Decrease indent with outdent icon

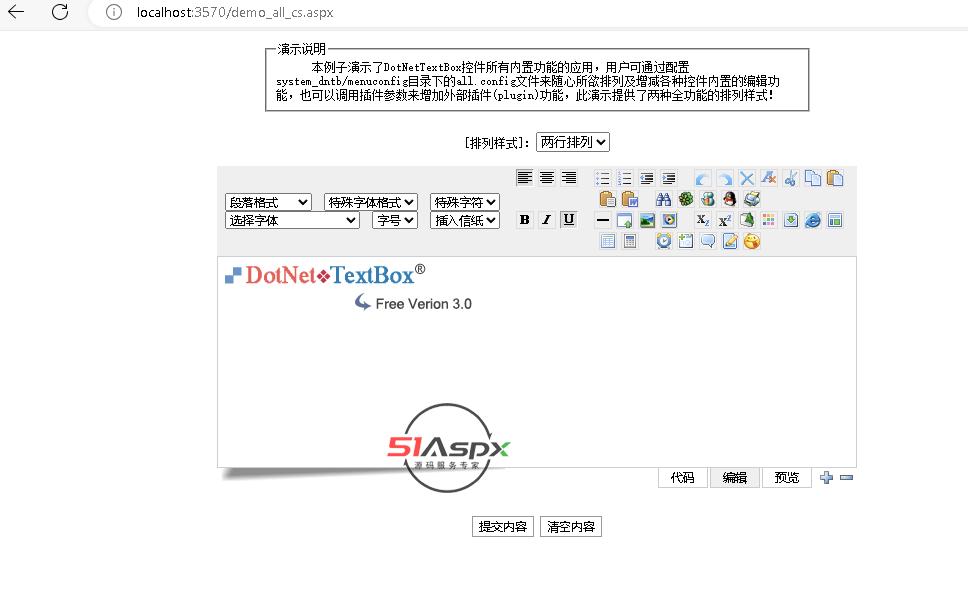click(646, 178)
